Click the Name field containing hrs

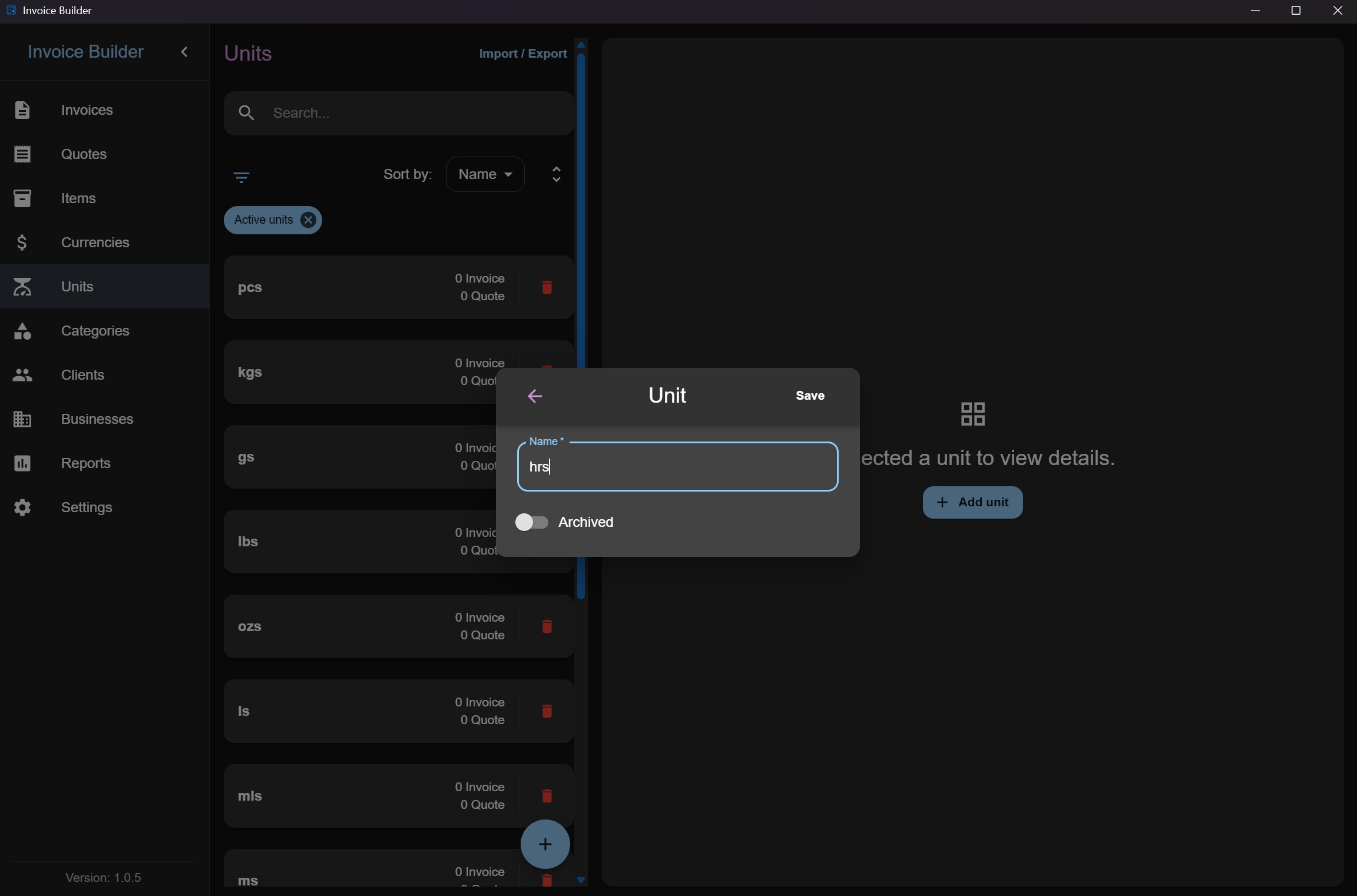[677, 466]
